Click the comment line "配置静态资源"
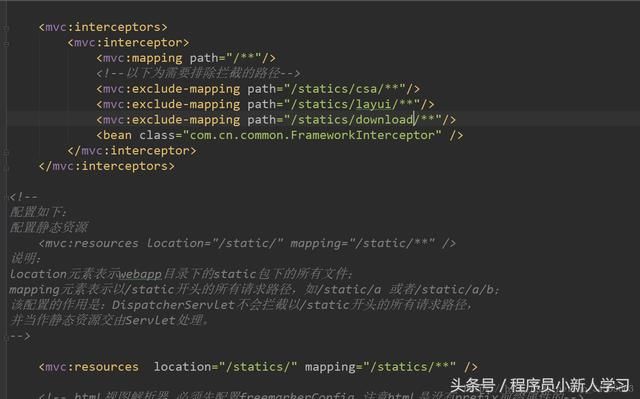The height and width of the screenshot is (399, 640). tap(49, 228)
